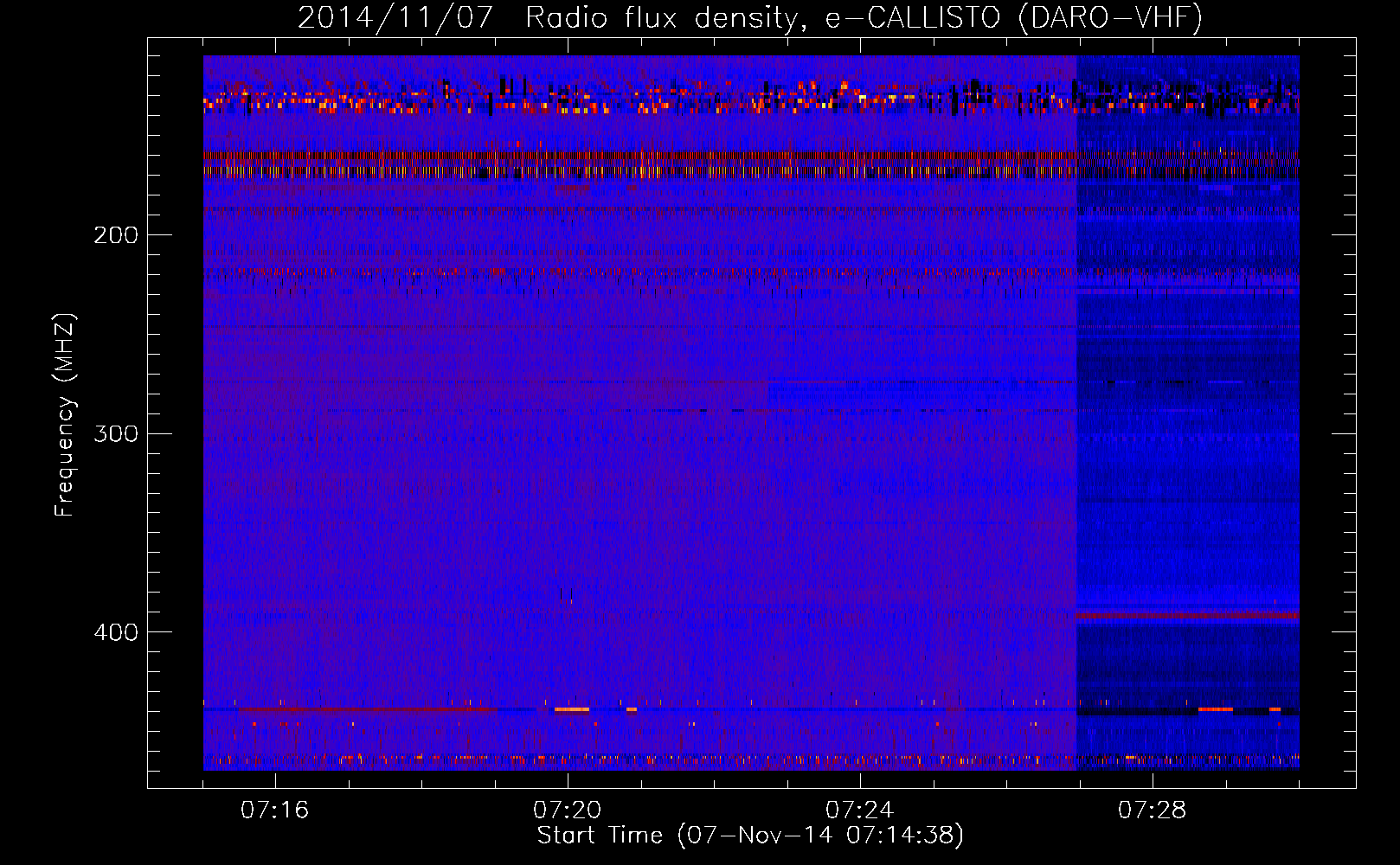The height and width of the screenshot is (865, 1400).
Task: Click the plot title "2014/11/07 Radio flux density, e-CALLISTO (DARO-VHF)"
Action: click(750, 17)
